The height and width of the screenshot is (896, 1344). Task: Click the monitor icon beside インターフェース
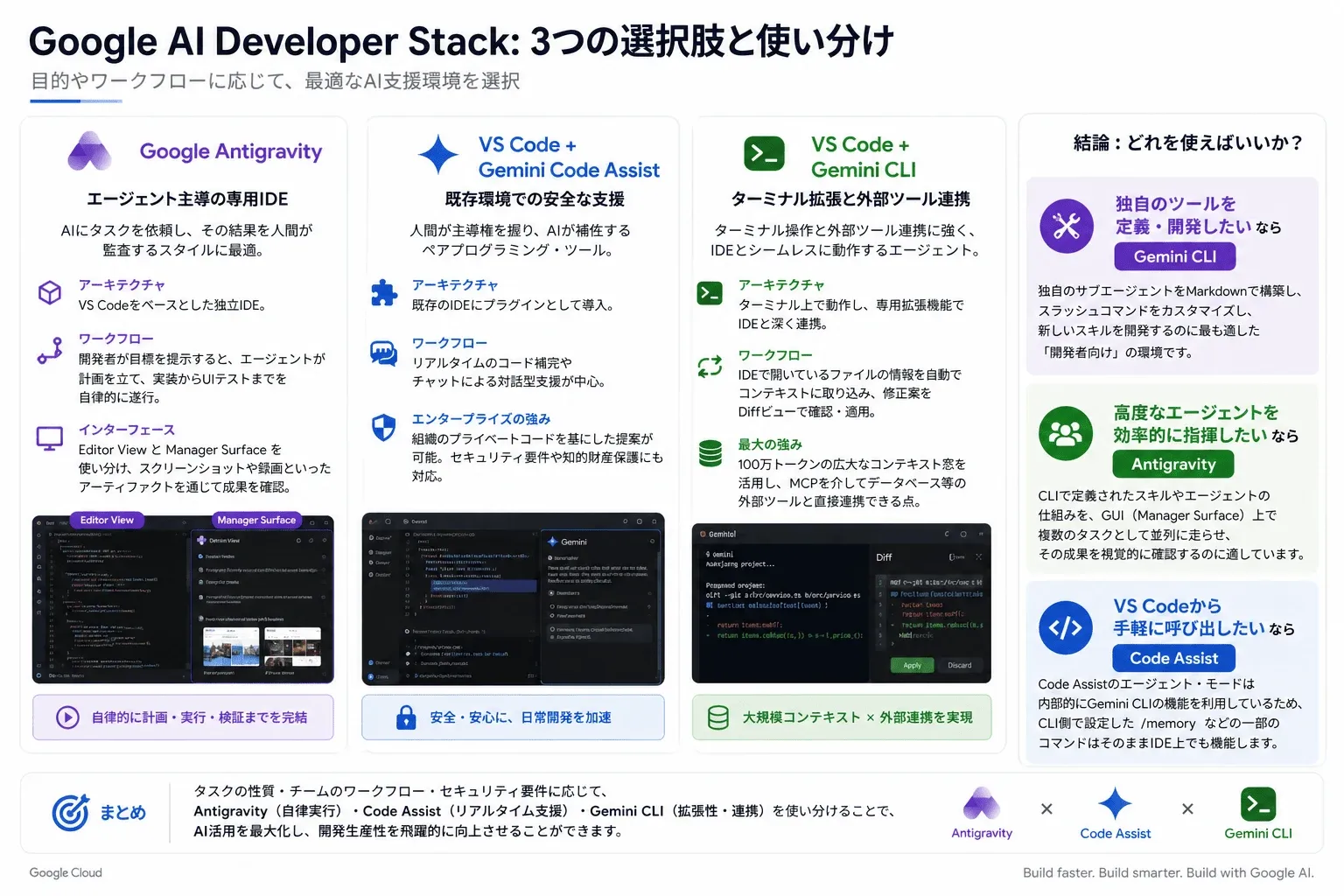pos(50,438)
